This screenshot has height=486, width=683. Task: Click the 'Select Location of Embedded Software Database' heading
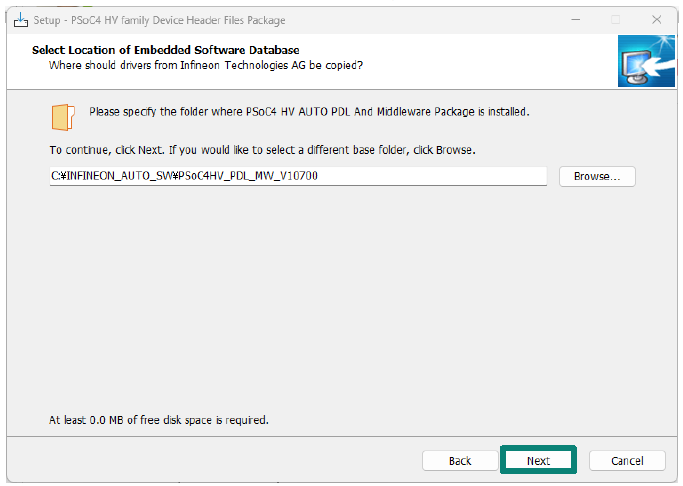coord(166,50)
